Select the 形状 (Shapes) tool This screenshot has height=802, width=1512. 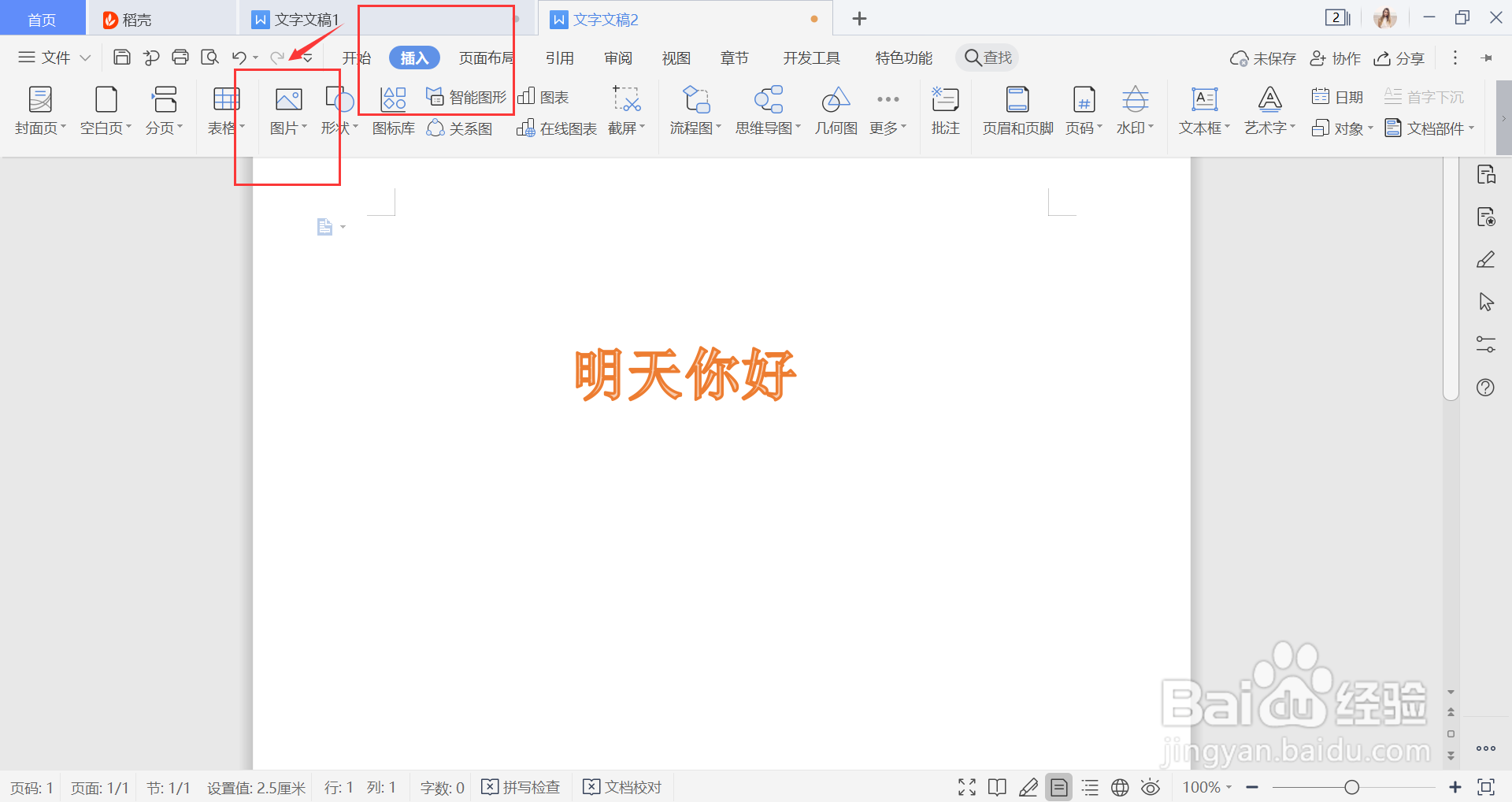(336, 110)
